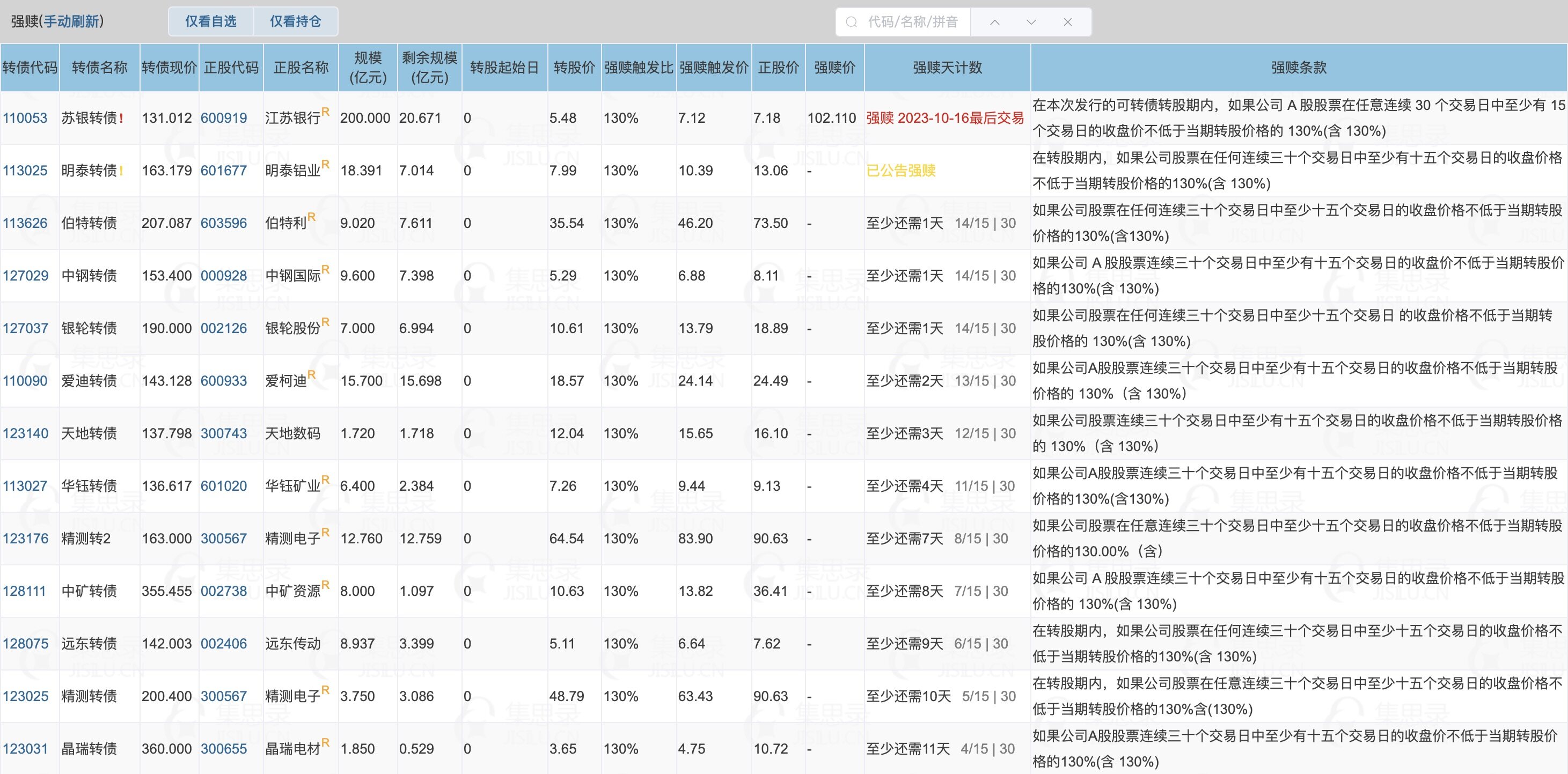Image resolution: width=1568 pixels, height=774 pixels.
Task: Click the down chevron beside the search box
Action: pyautogui.click(x=1031, y=22)
